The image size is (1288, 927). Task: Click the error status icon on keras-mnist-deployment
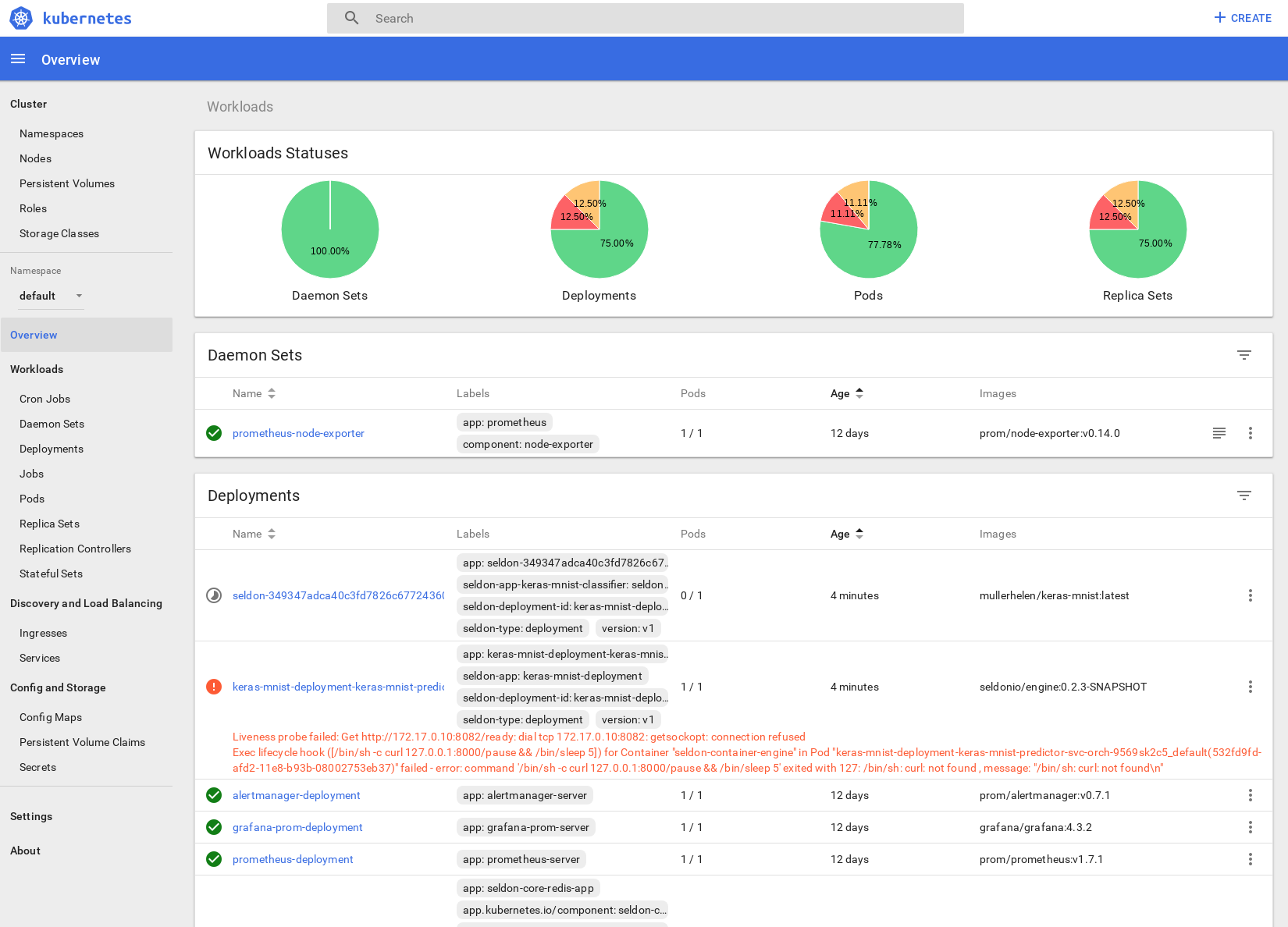[214, 687]
